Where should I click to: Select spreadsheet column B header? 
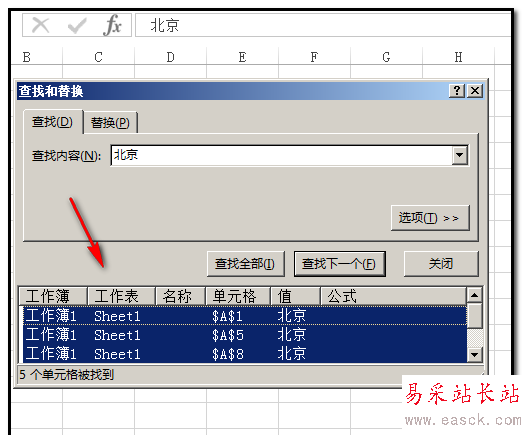[x=36, y=57]
